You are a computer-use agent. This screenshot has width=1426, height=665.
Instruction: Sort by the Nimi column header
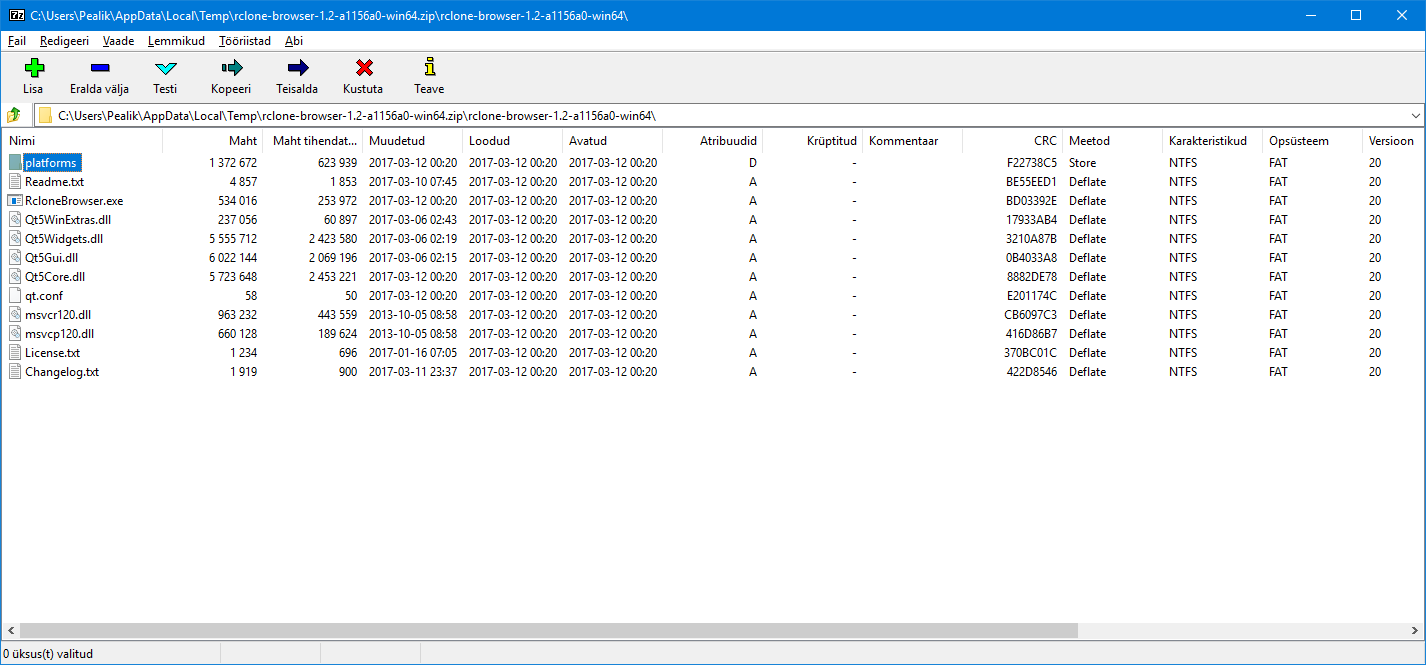coord(82,141)
